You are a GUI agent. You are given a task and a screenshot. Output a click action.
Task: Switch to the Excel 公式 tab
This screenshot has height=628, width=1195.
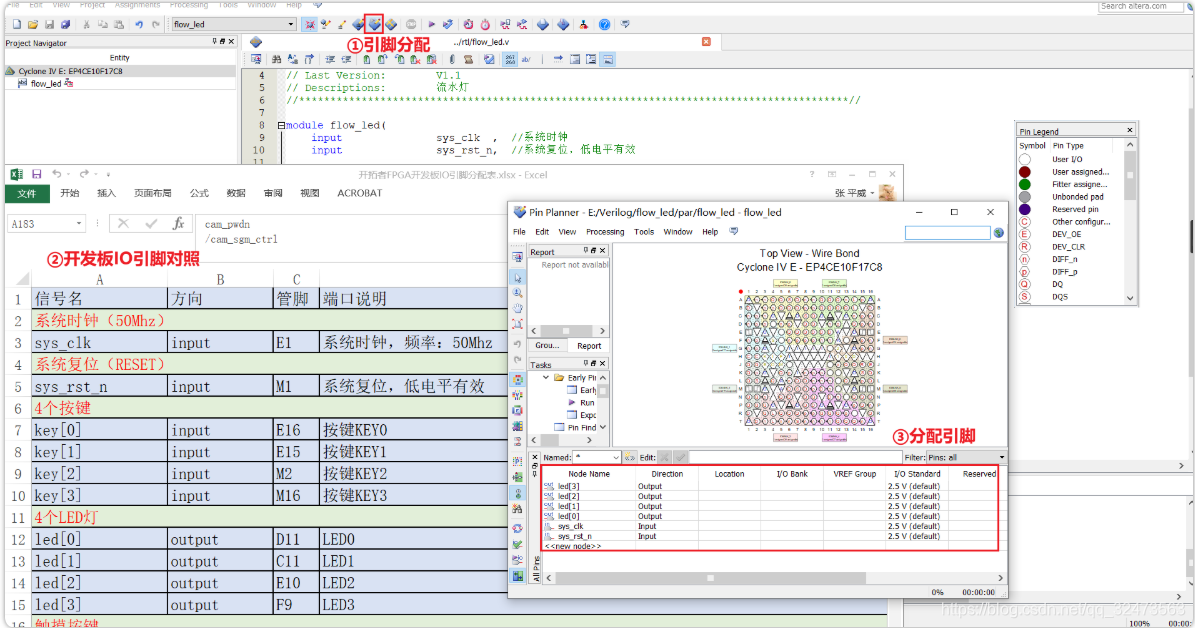pos(199,194)
